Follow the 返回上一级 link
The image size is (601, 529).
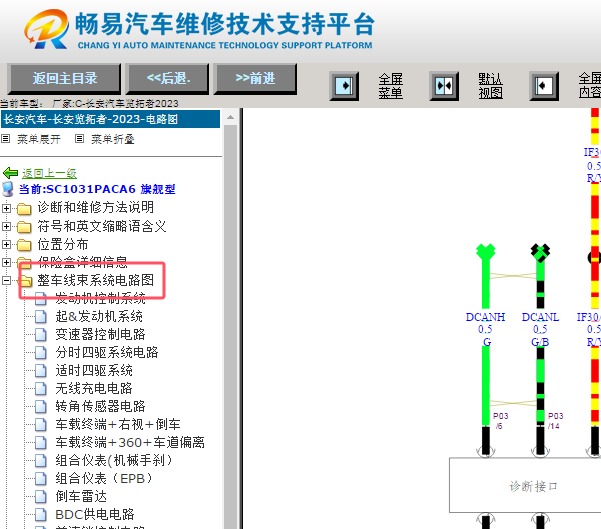click(49, 173)
